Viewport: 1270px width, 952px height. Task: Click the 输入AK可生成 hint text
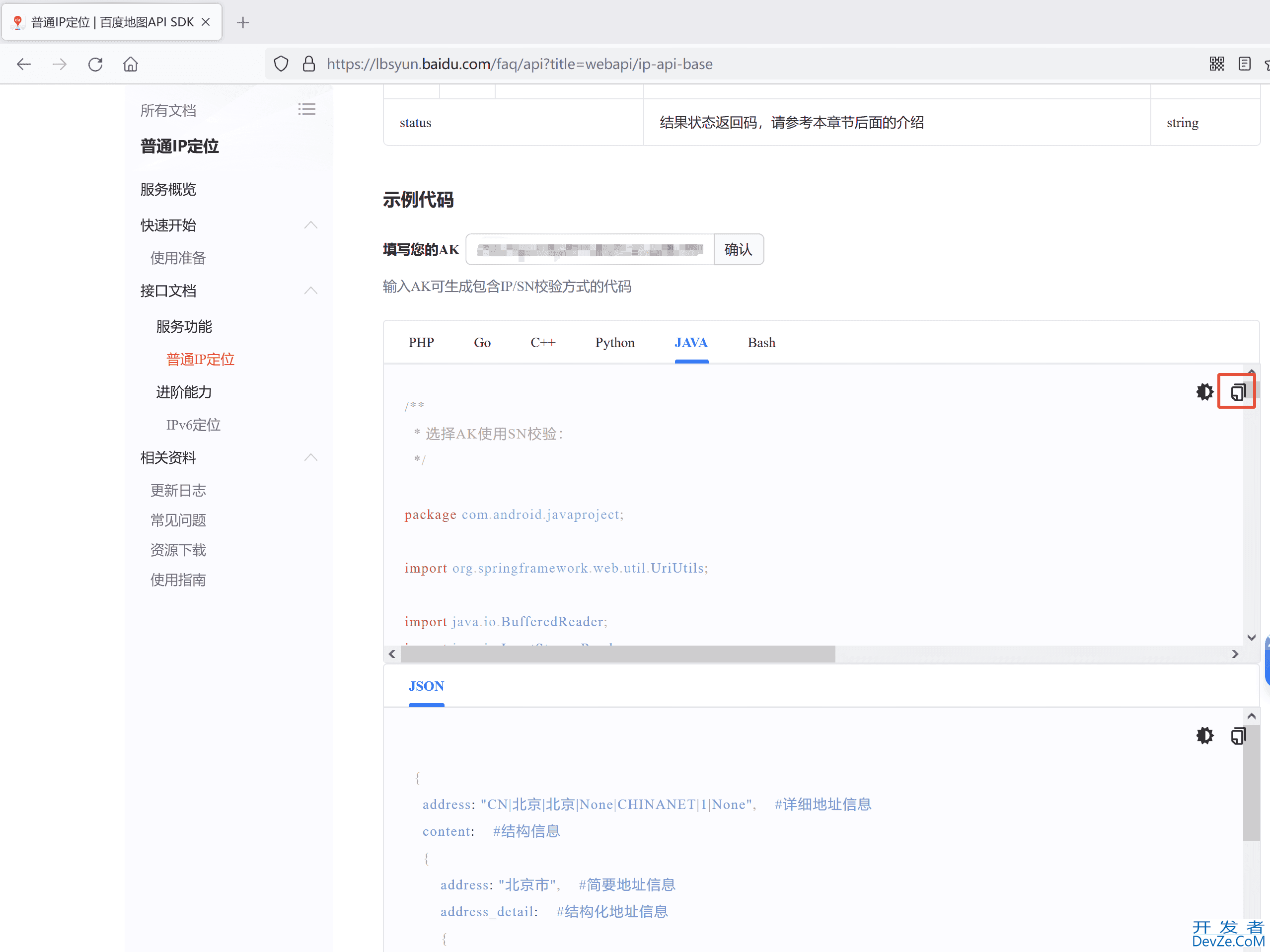click(x=507, y=287)
